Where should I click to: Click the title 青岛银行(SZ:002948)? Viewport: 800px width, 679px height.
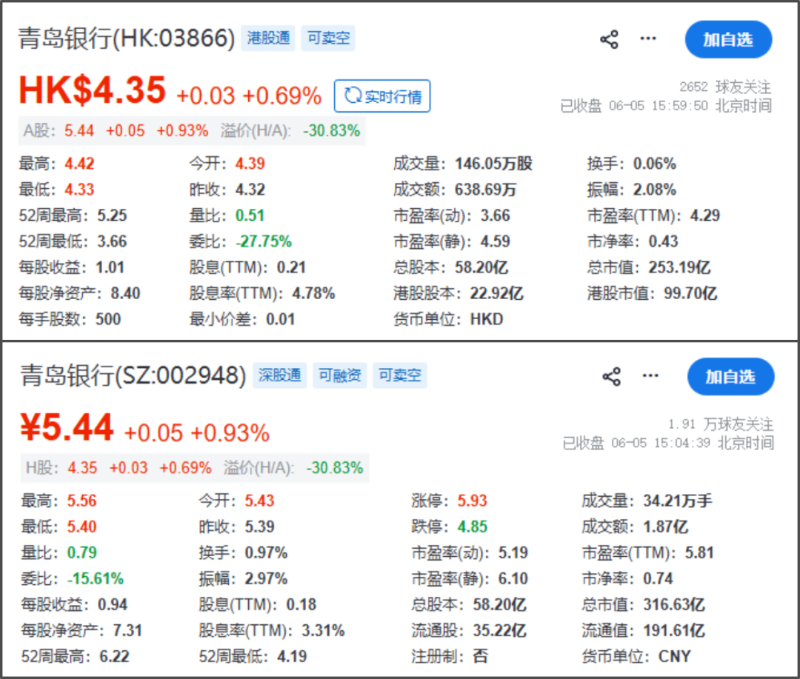(133, 376)
